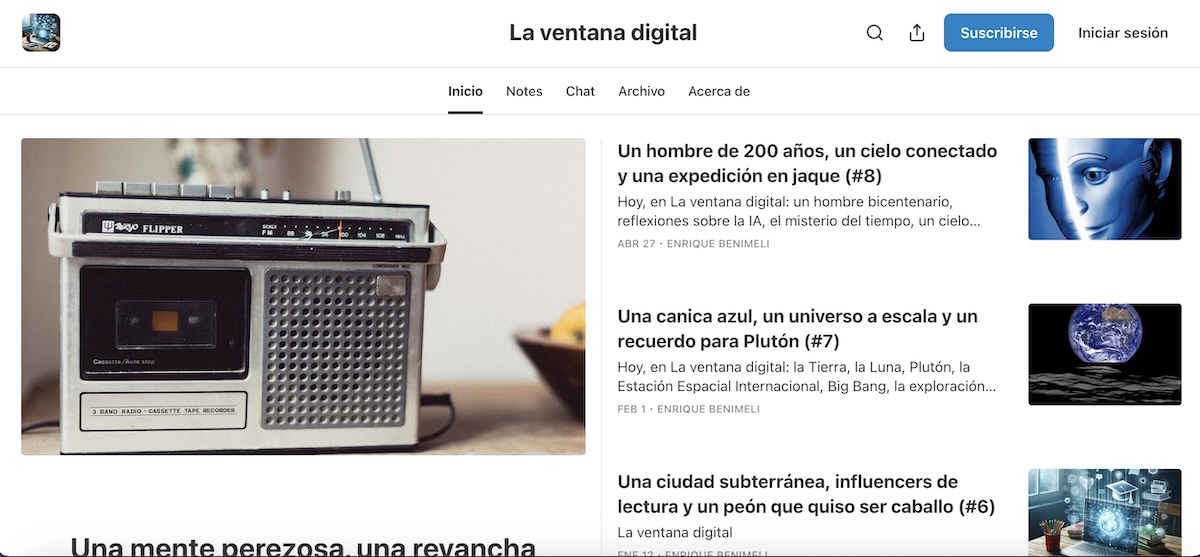Open the Chat tab
Viewport: 1200px width, 557px height.
point(580,91)
